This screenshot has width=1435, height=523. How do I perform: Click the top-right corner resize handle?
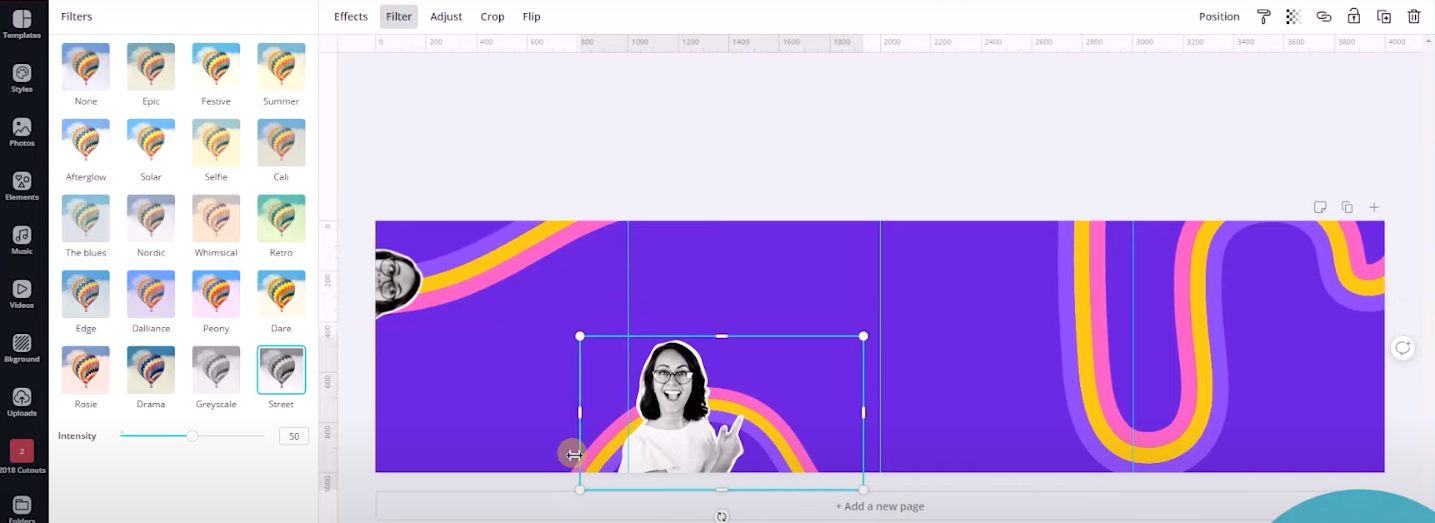coord(863,336)
